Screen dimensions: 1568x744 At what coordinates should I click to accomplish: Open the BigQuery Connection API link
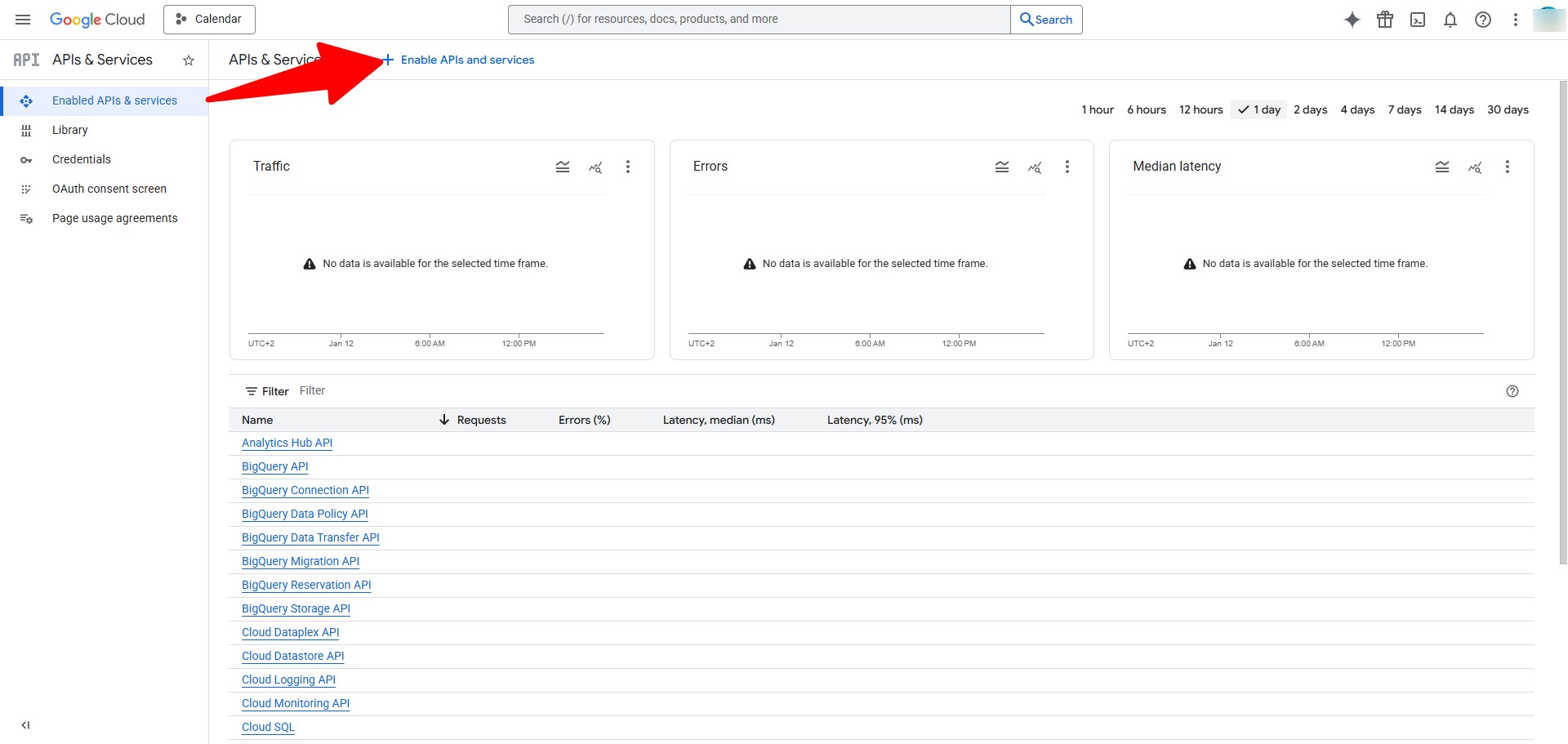(x=305, y=490)
